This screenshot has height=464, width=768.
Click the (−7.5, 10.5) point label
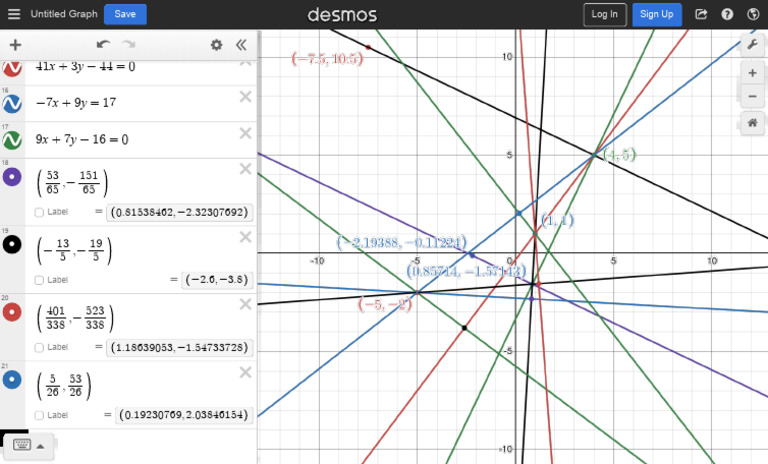coord(327,59)
